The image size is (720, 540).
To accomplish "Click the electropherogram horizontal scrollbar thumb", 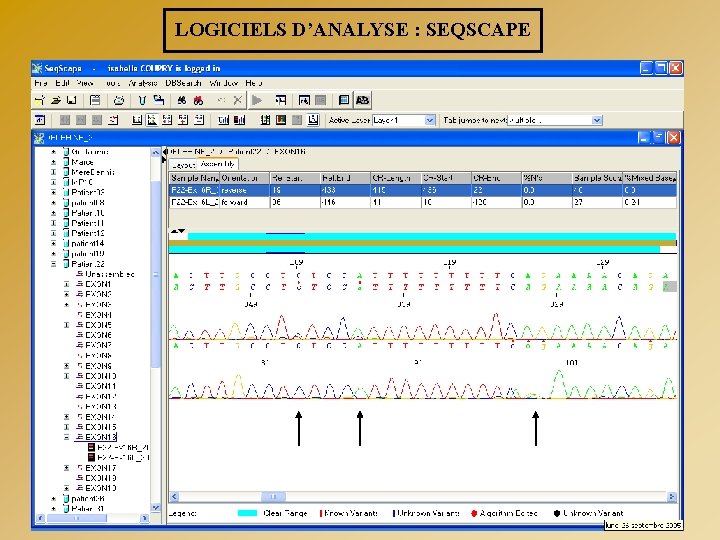I will [274, 496].
